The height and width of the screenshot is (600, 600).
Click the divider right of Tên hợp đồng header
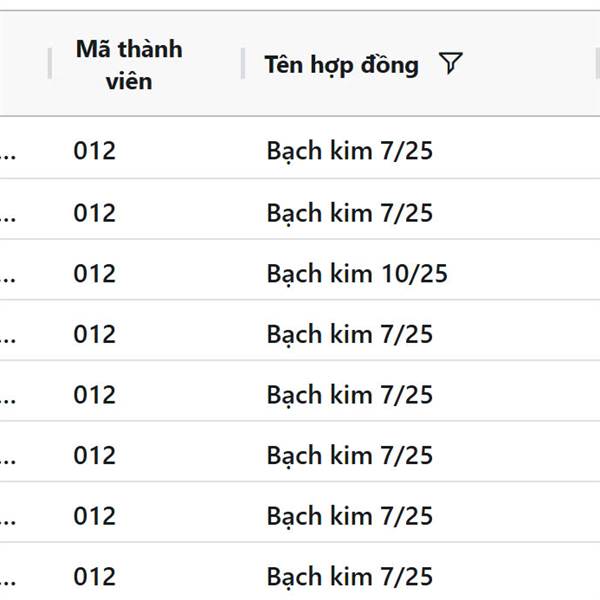coord(597,64)
